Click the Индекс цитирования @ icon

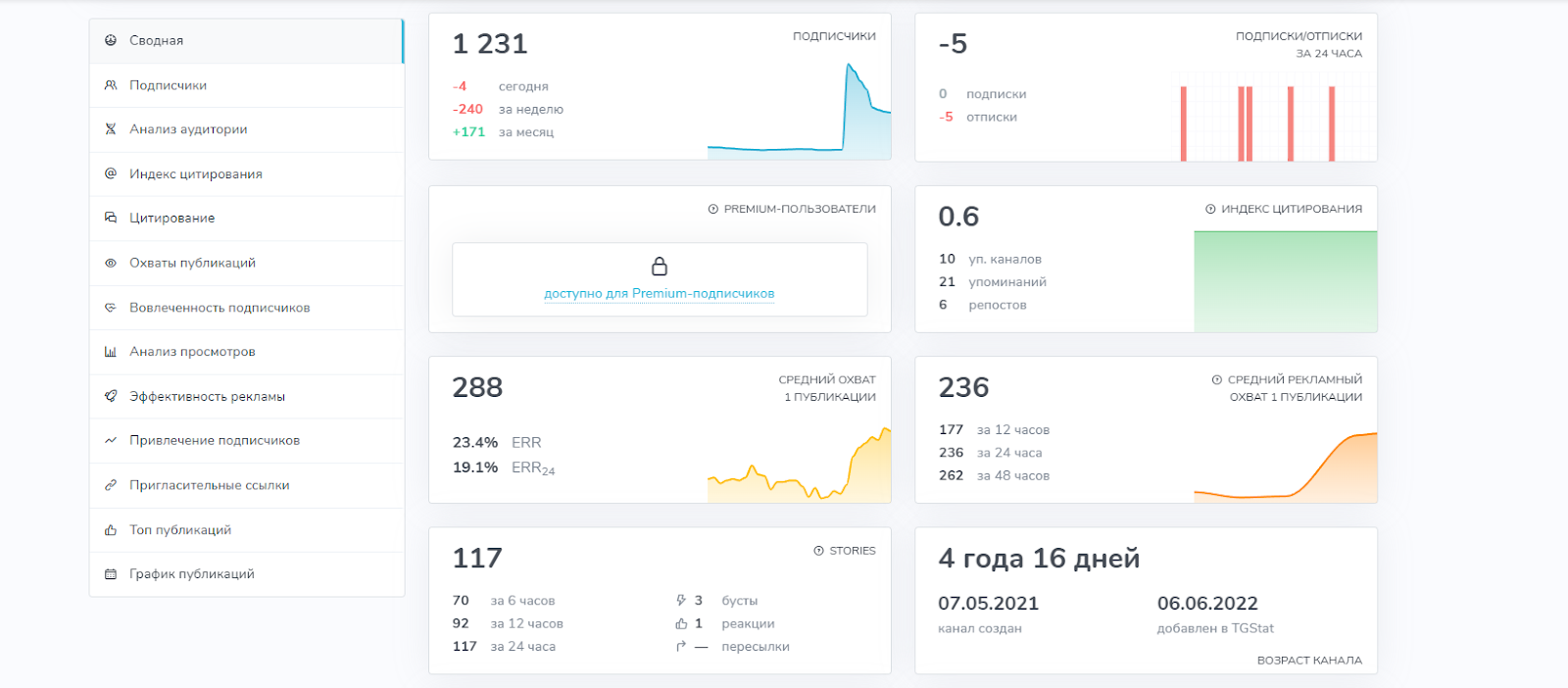(x=111, y=173)
